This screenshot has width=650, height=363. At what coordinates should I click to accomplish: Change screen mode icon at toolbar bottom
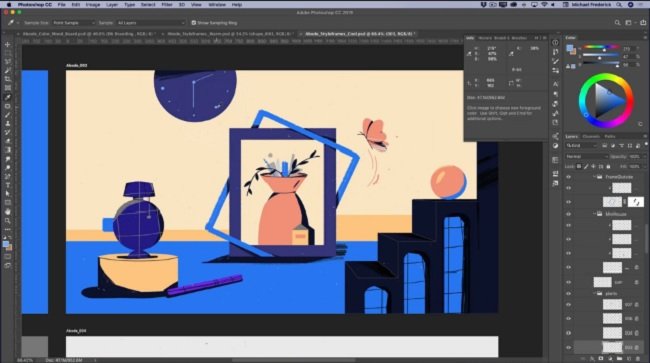[8, 266]
